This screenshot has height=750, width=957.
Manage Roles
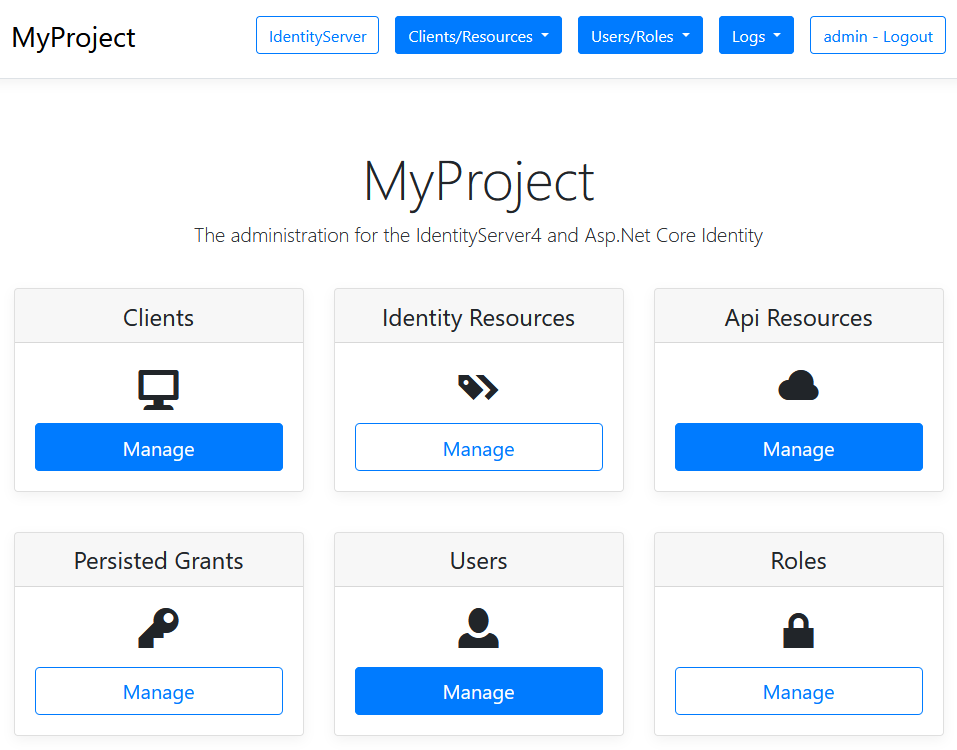click(798, 691)
